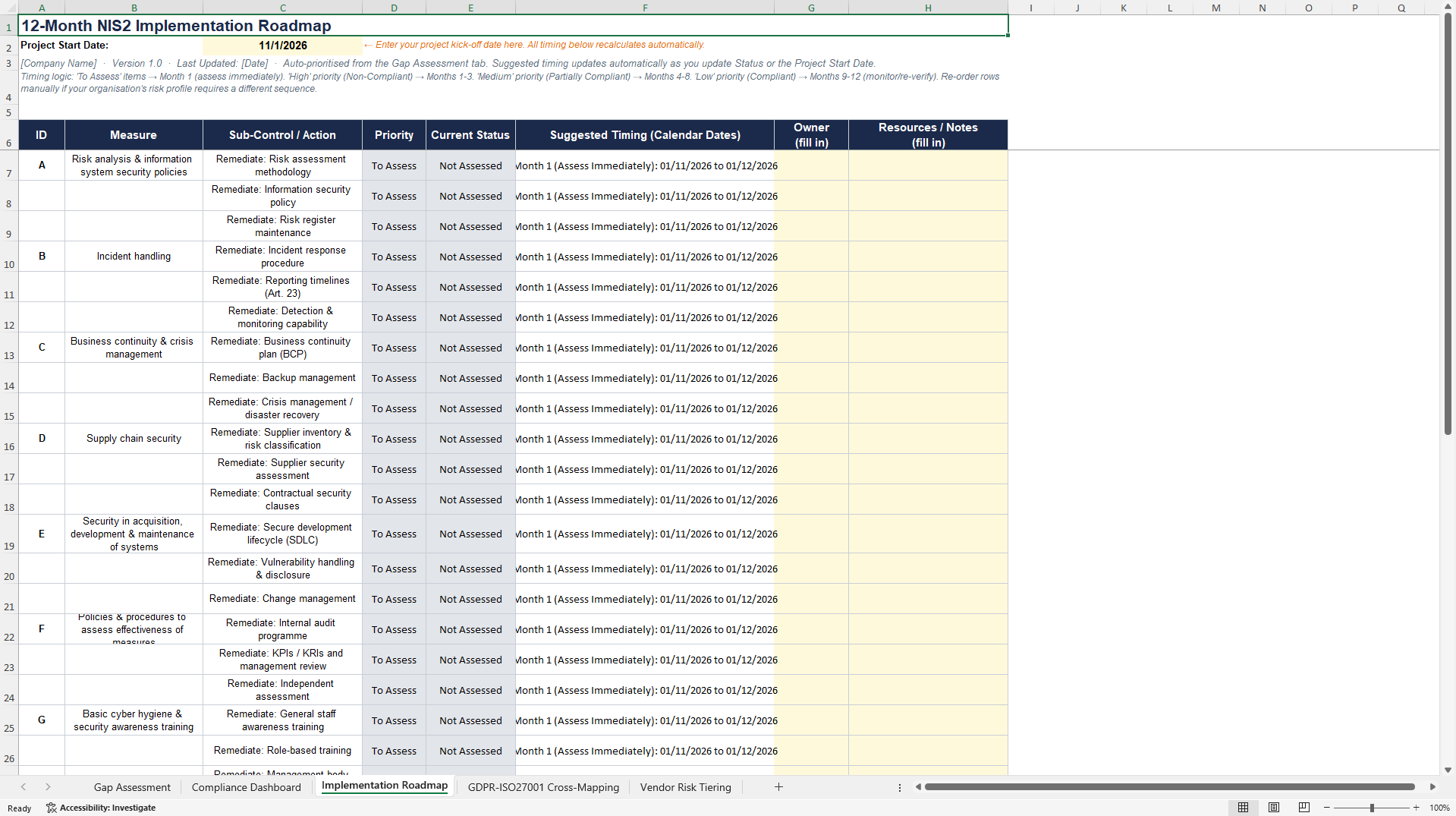
Task: Select 'Remediate: Role-based training' cell
Action: click(x=282, y=751)
